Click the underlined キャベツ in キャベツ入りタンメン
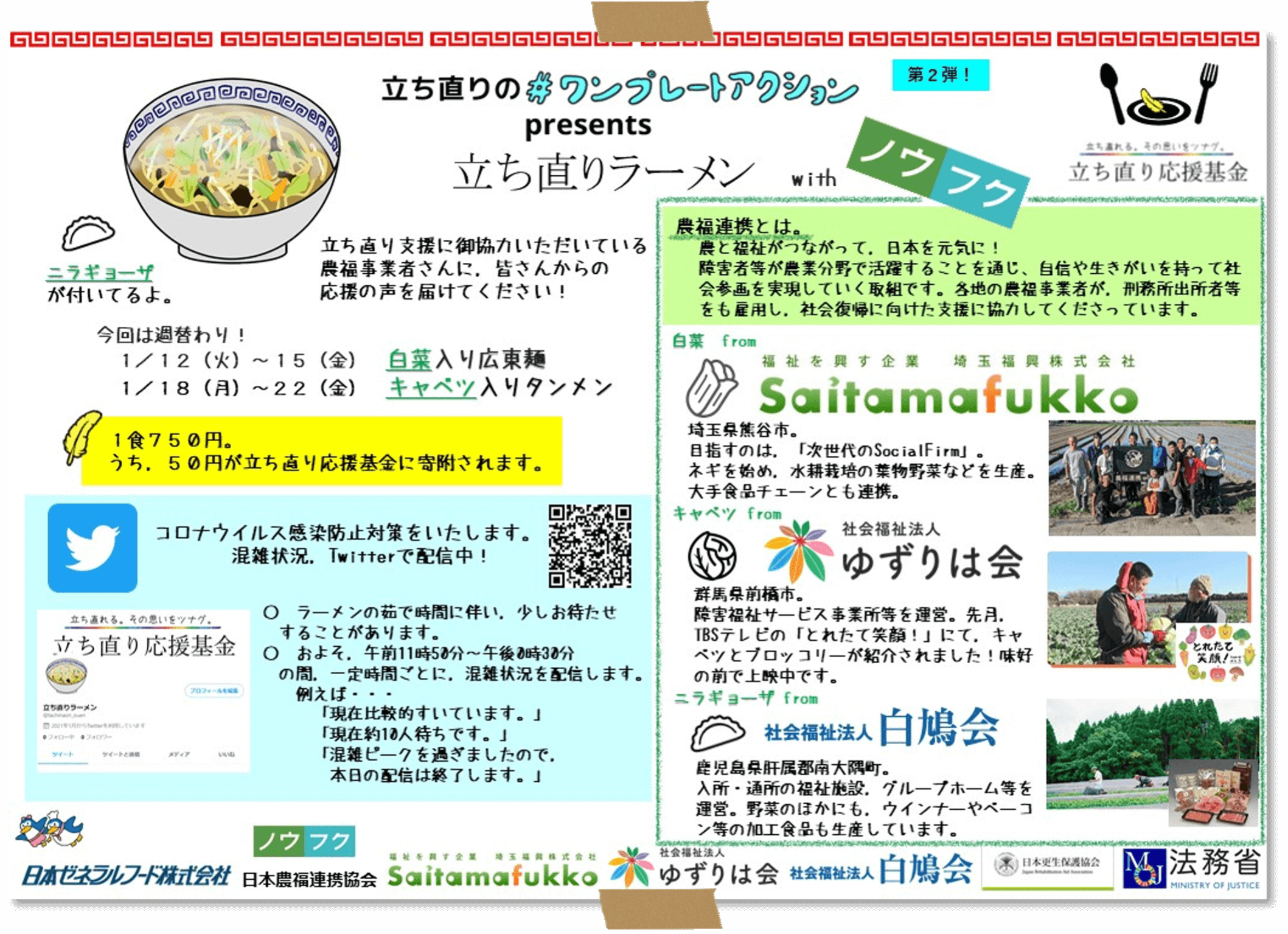This screenshot has width=1288, height=934. (431, 387)
